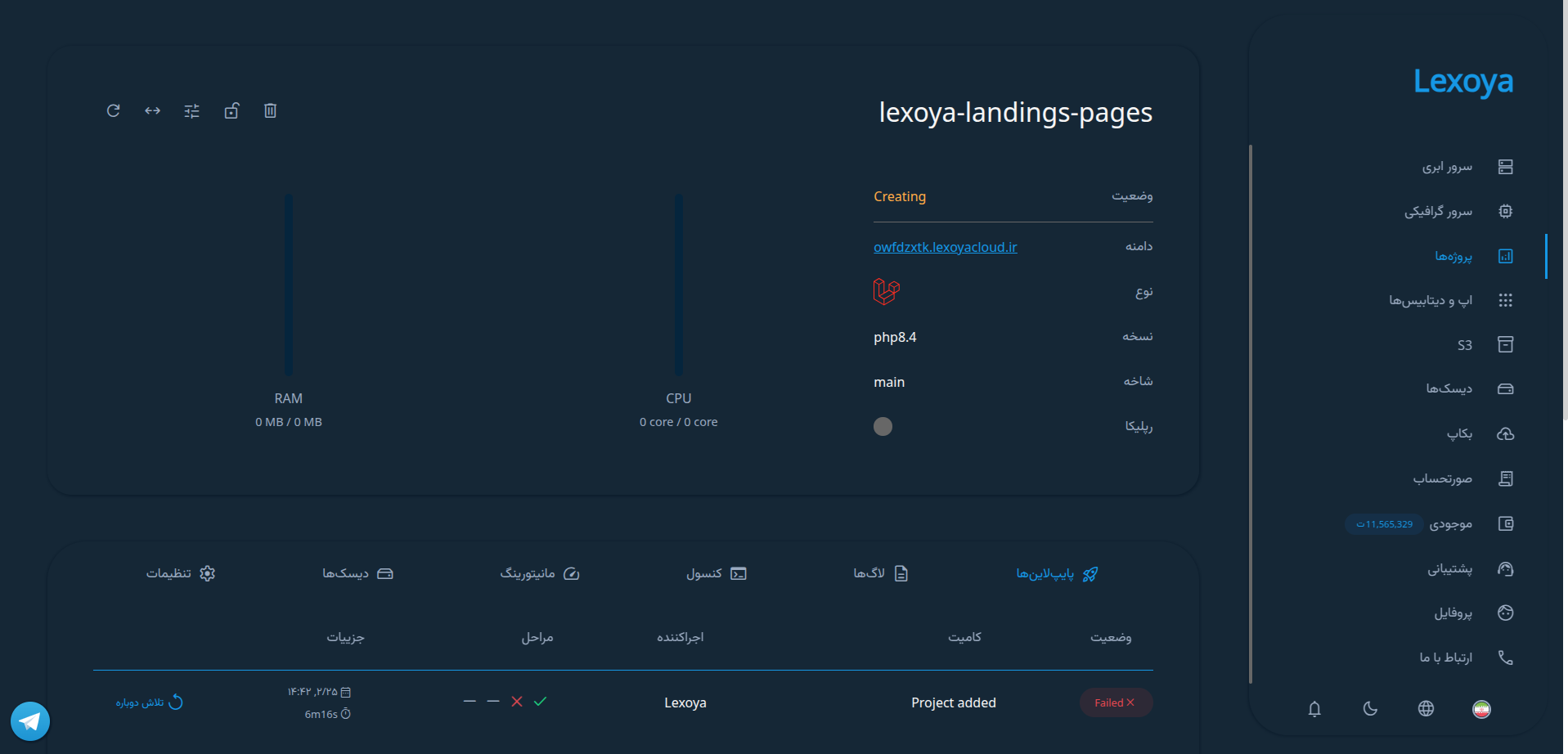Click the green check pipeline stage

540,702
